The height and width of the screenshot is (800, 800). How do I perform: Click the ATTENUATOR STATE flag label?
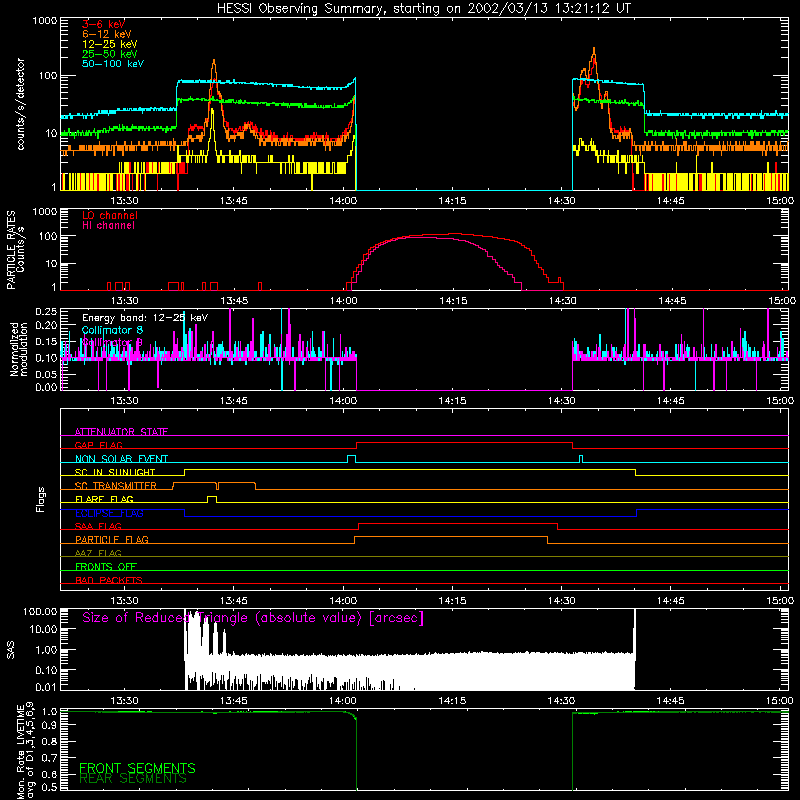tap(121, 432)
